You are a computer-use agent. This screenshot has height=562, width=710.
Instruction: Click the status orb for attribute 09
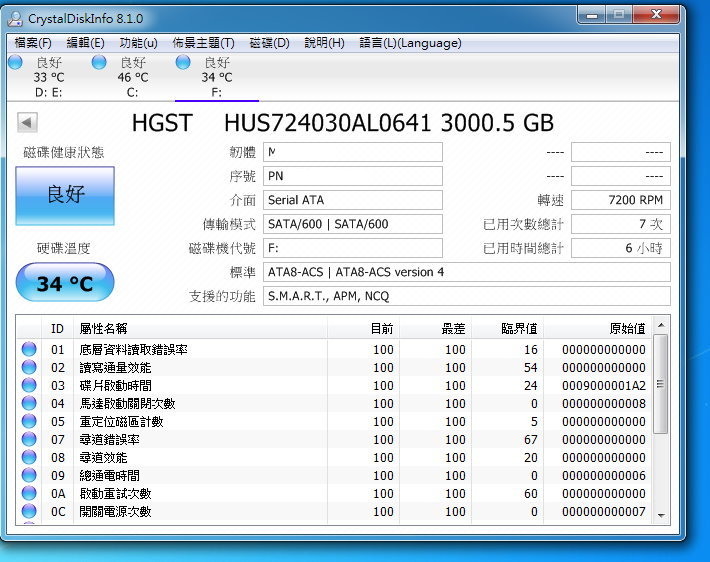[29, 475]
